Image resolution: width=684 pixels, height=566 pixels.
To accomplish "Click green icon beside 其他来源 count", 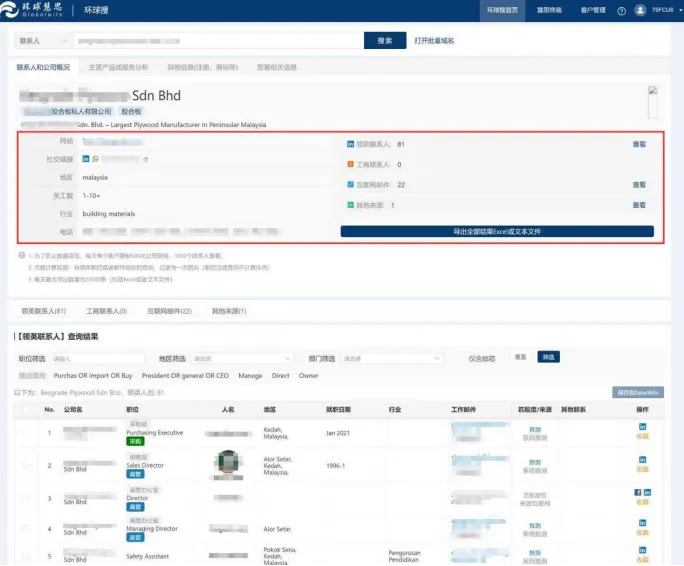I will (x=350, y=205).
